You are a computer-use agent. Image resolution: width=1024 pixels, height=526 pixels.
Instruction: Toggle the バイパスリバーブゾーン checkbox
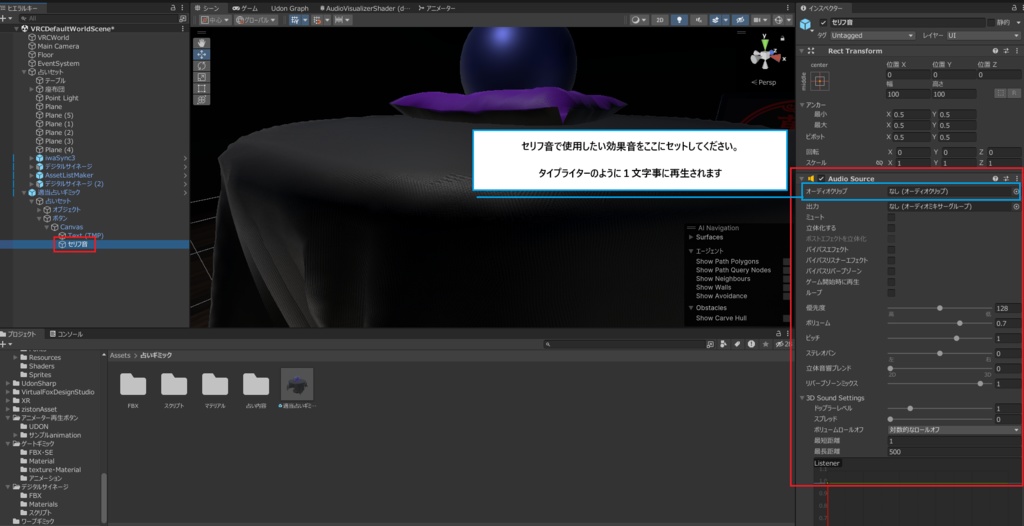tap(891, 271)
